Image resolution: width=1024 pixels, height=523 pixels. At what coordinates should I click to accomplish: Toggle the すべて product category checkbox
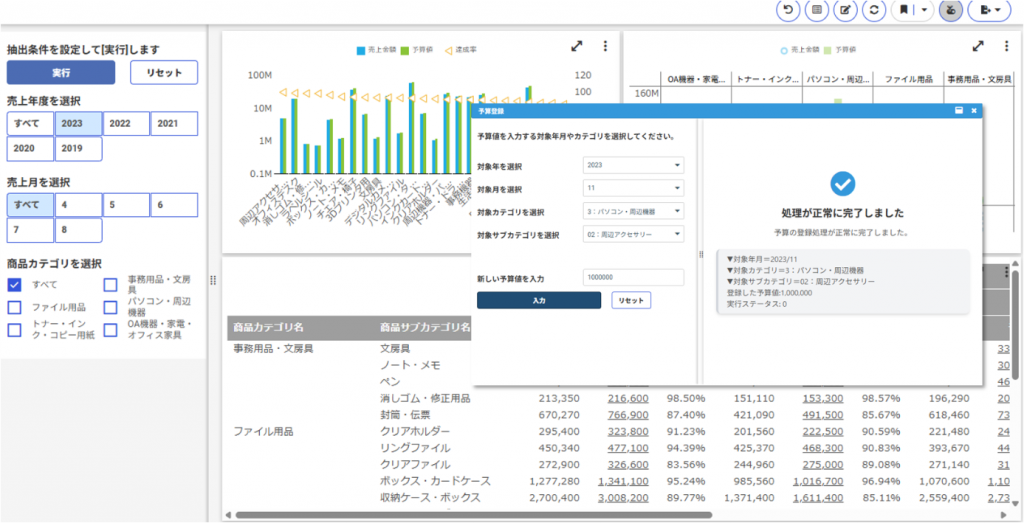coord(15,285)
